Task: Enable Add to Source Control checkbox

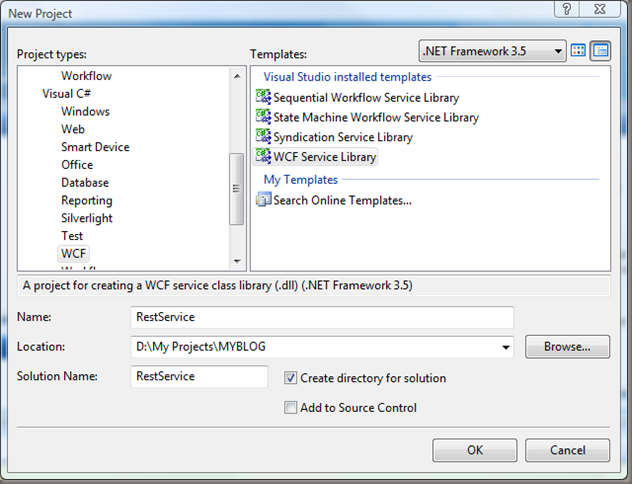Action: 290,407
